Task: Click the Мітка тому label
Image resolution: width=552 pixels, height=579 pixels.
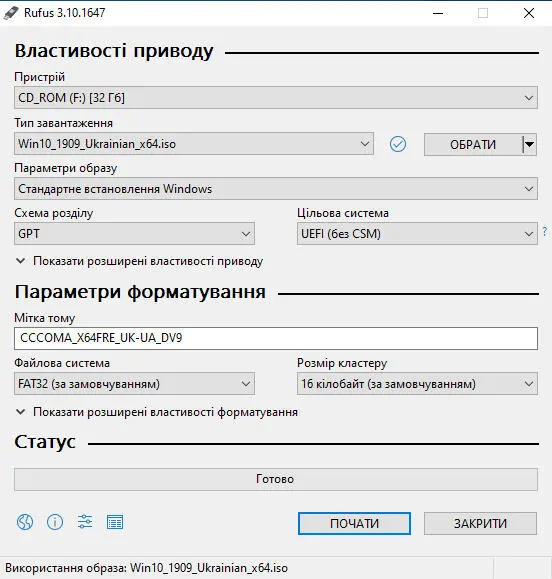Action: point(45,318)
